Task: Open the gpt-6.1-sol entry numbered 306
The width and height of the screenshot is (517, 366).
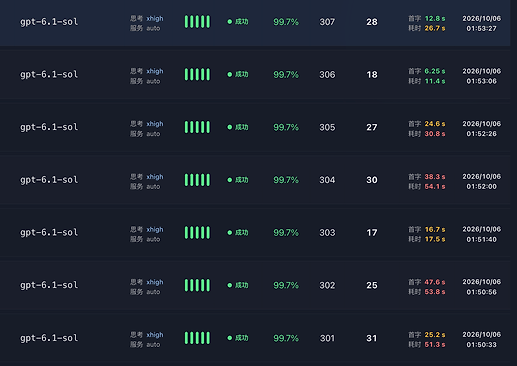Action: pyautogui.click(x=49, y=75)
